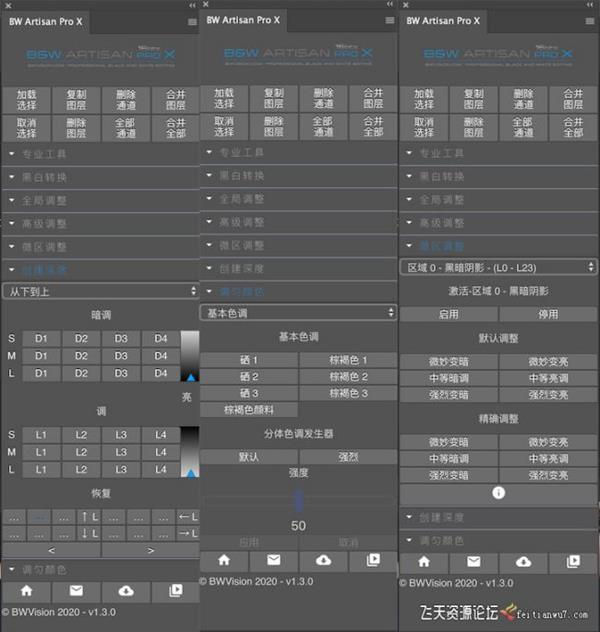Click the 取消选择 button in the middle panel
The width and height of the screenshot is (600, 632).
224,127
